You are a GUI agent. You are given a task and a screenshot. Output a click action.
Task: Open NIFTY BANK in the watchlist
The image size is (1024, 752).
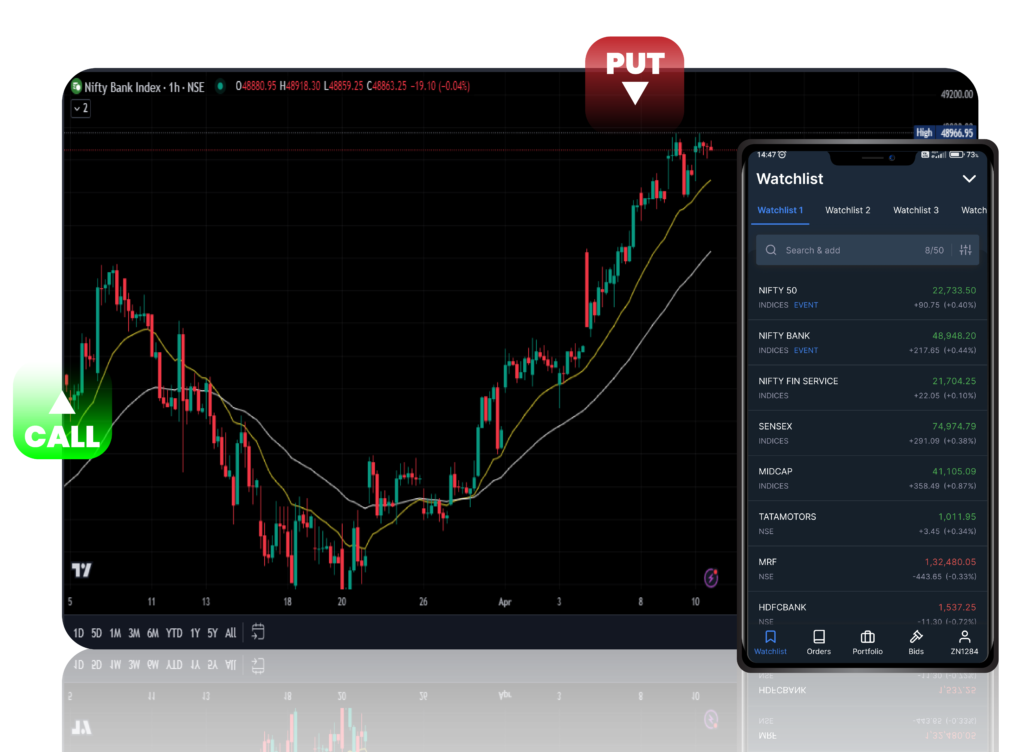point(867,342)
